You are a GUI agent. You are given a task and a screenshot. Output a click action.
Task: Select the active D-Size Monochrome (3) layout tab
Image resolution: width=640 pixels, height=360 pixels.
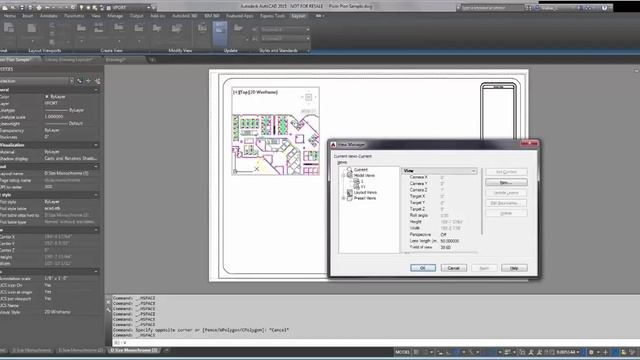pos(134,350)
